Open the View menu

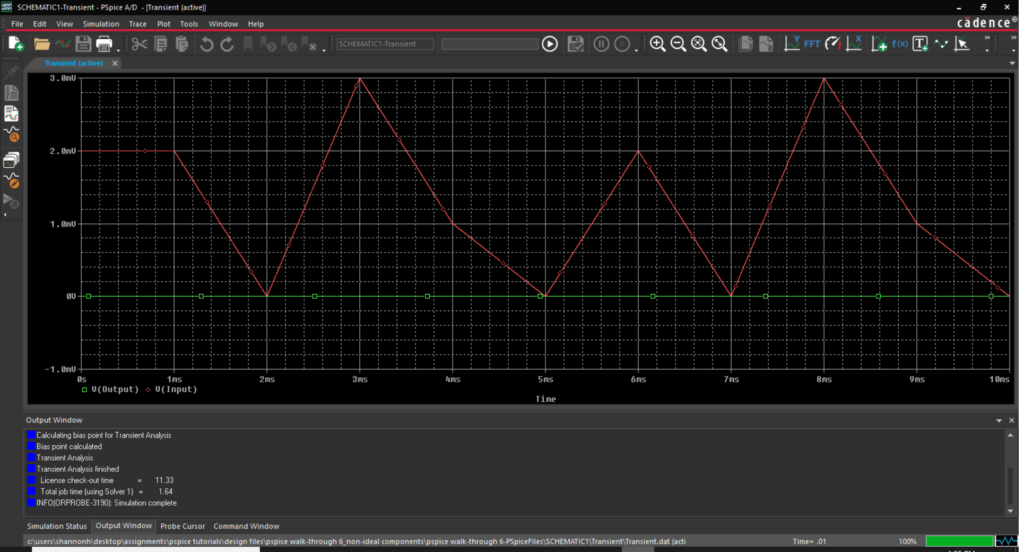(x=64, y=24)
